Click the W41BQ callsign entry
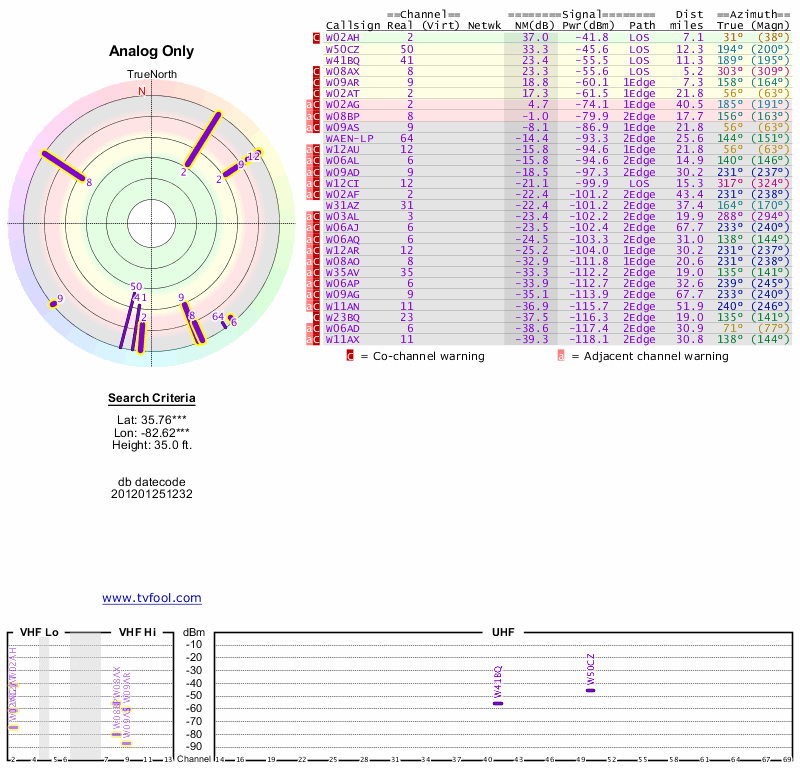 [x=343, y=60]
